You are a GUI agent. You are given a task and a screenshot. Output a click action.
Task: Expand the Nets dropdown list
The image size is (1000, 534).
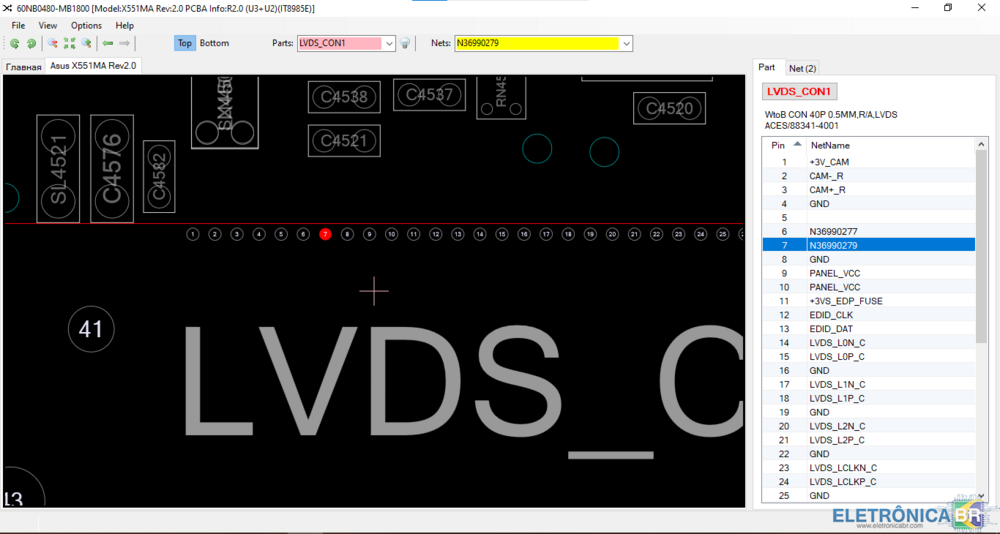[x=626, y=44]
